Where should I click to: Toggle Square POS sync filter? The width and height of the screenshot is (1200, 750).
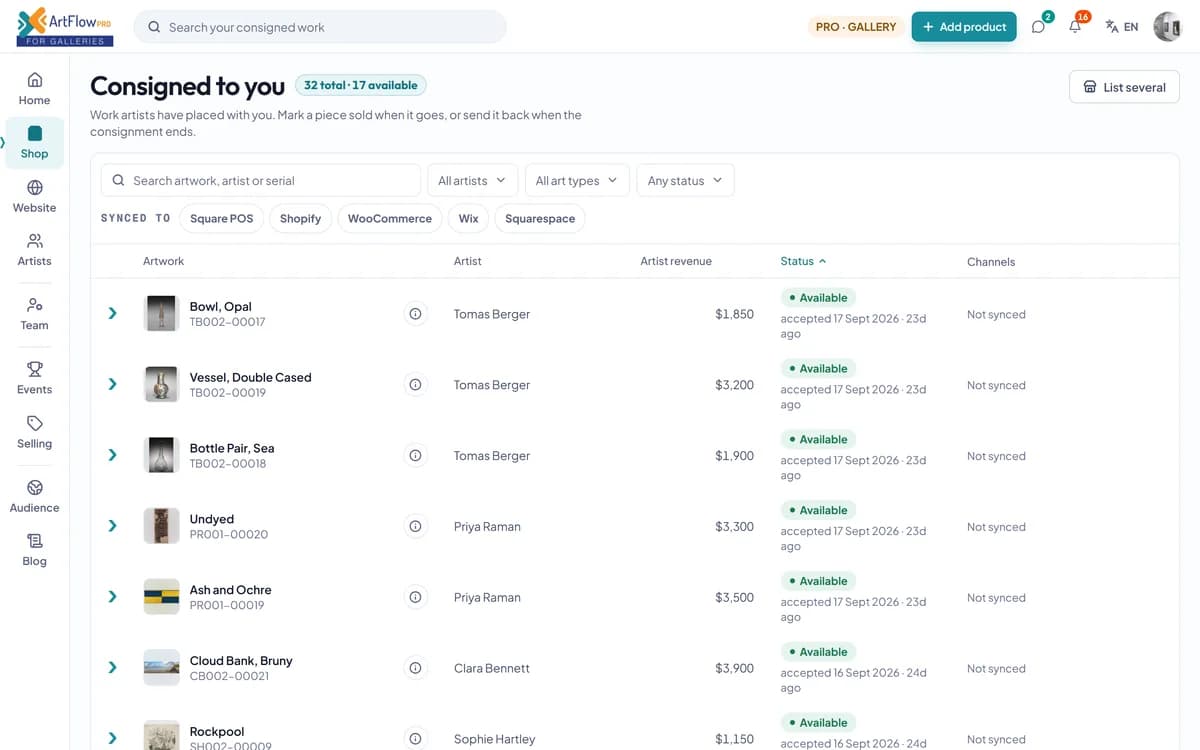click(x=222, y=218)
